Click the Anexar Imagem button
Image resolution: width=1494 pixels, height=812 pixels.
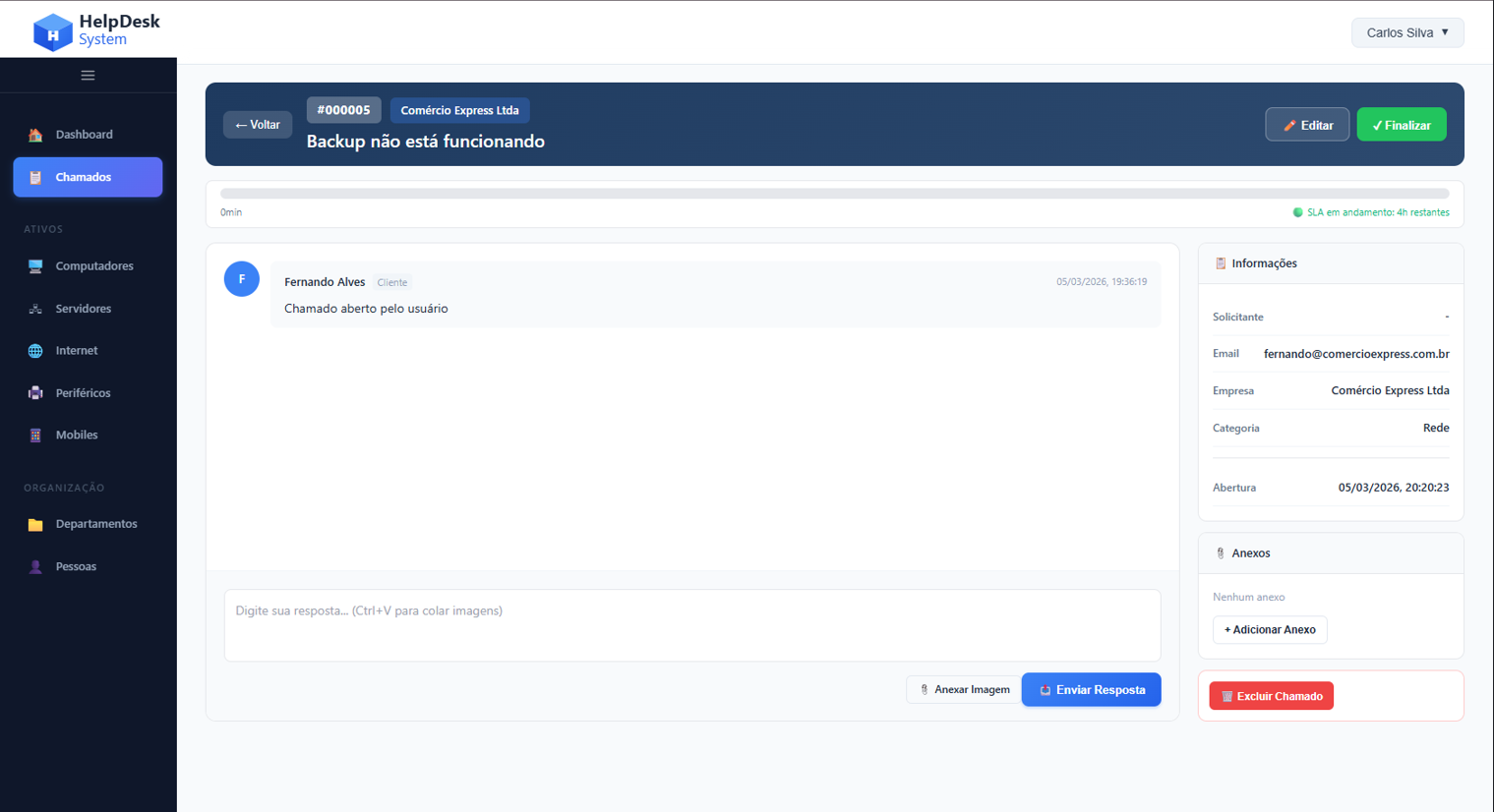[x=963, y=690]
